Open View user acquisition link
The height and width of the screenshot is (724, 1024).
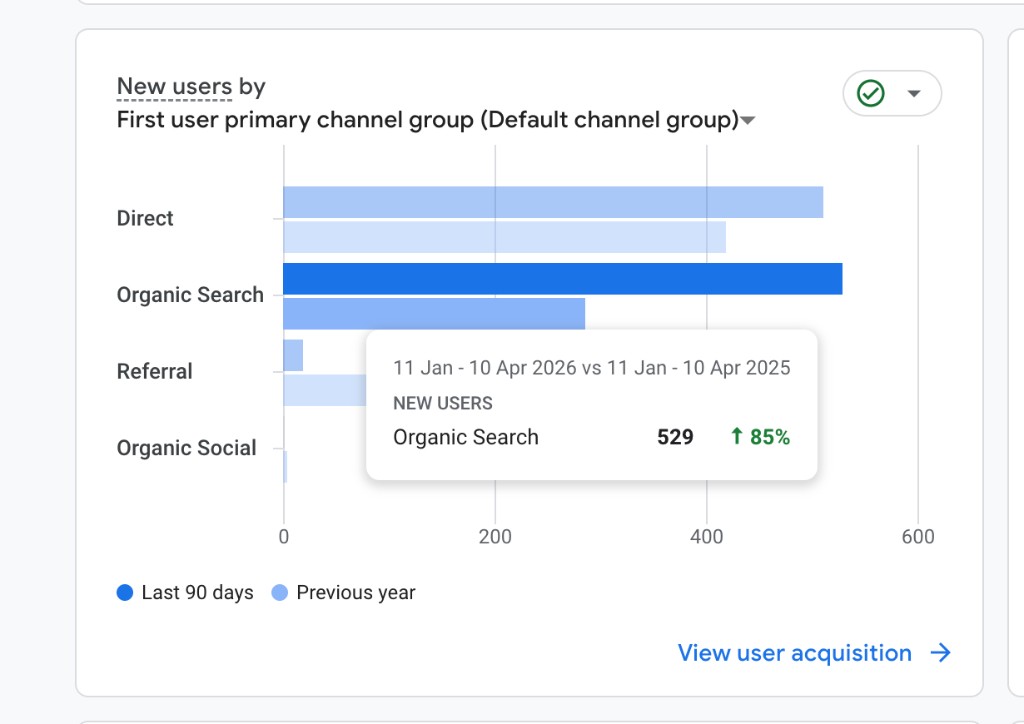pos(794,653)
